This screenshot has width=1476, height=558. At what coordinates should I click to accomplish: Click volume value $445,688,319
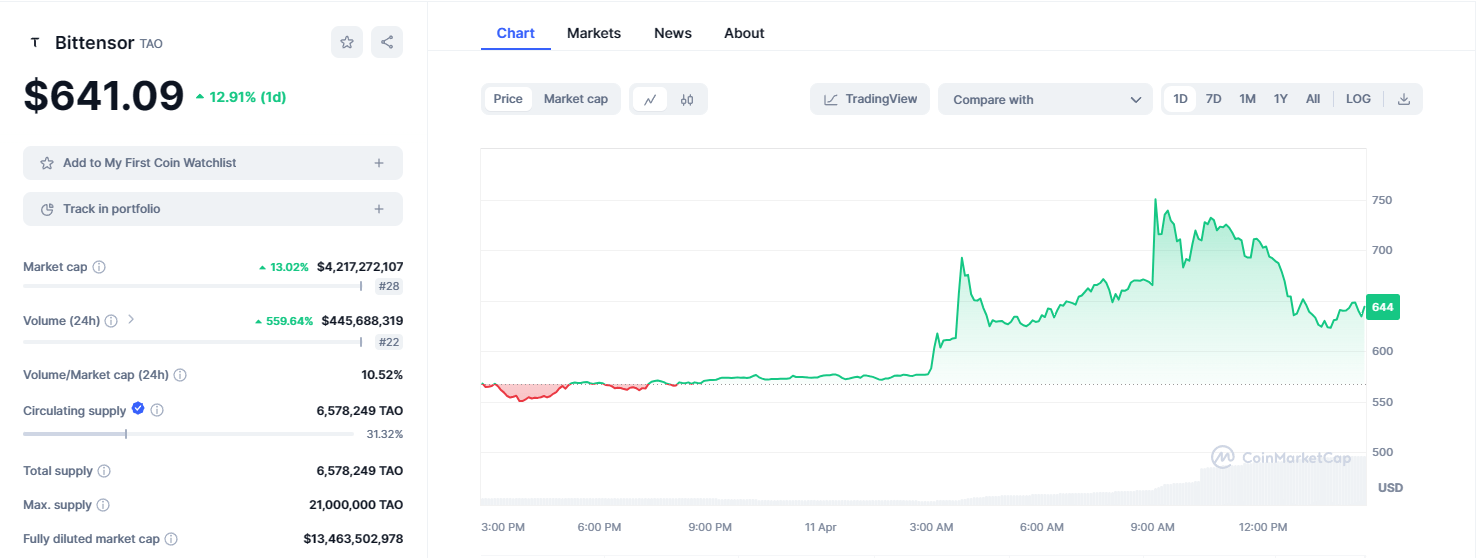point(362,321)
